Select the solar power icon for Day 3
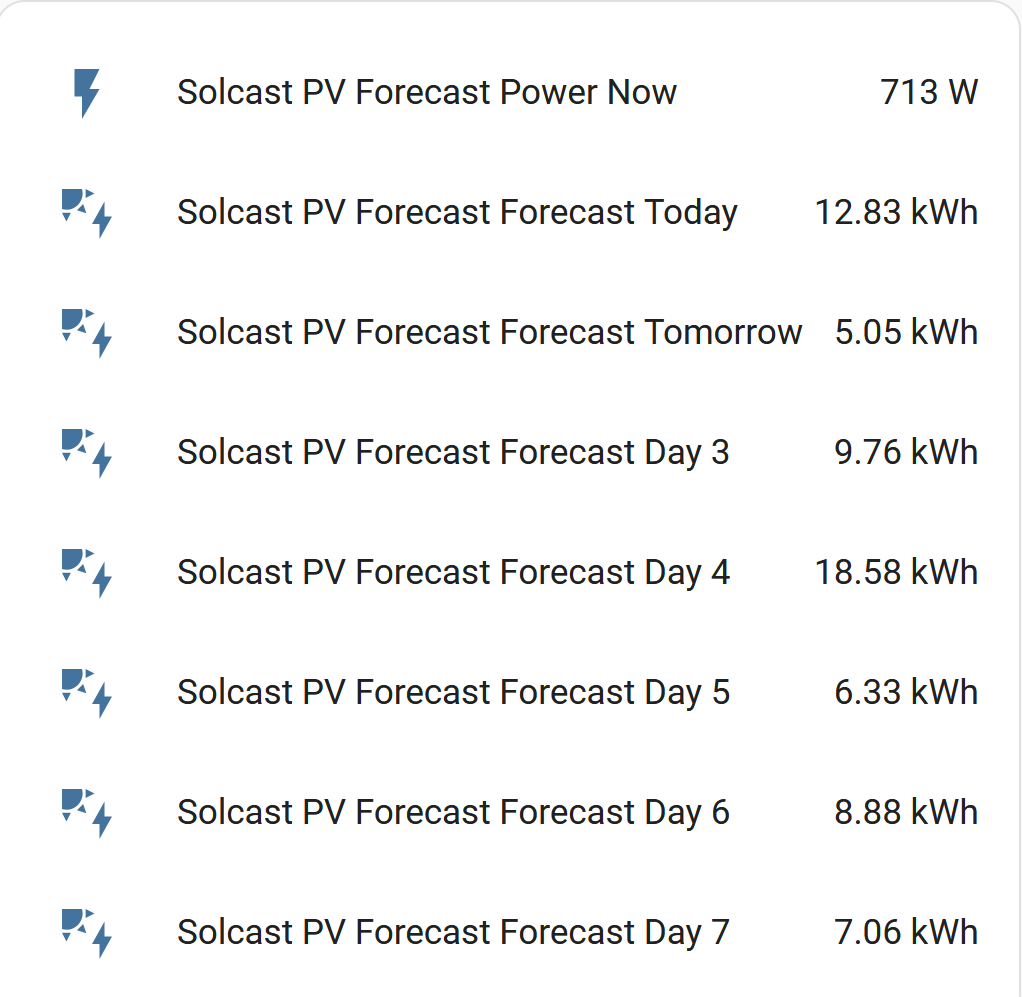Screen dimensions: 1022x997 pos(87,453)
